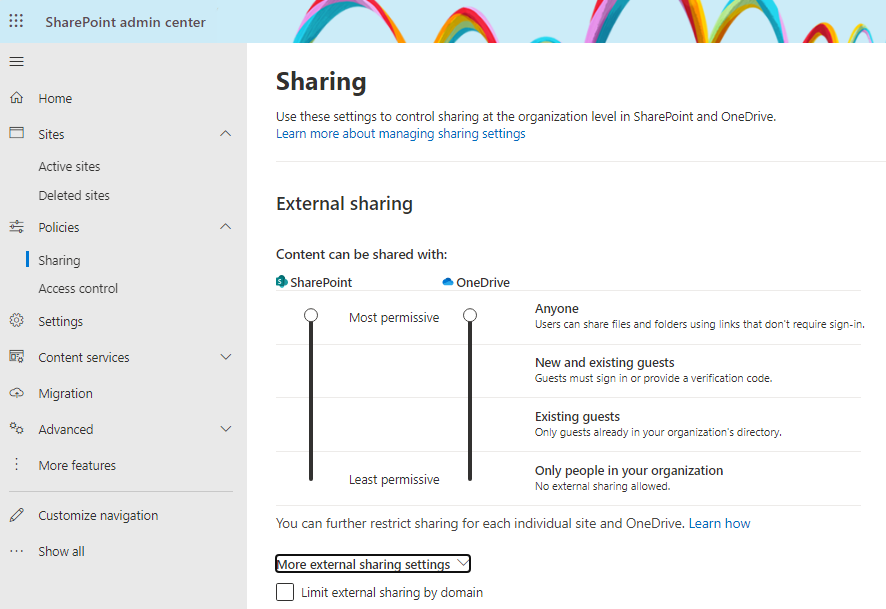
Task: Open Access control page
Action: pyautogui.click(x=78, y=289)
